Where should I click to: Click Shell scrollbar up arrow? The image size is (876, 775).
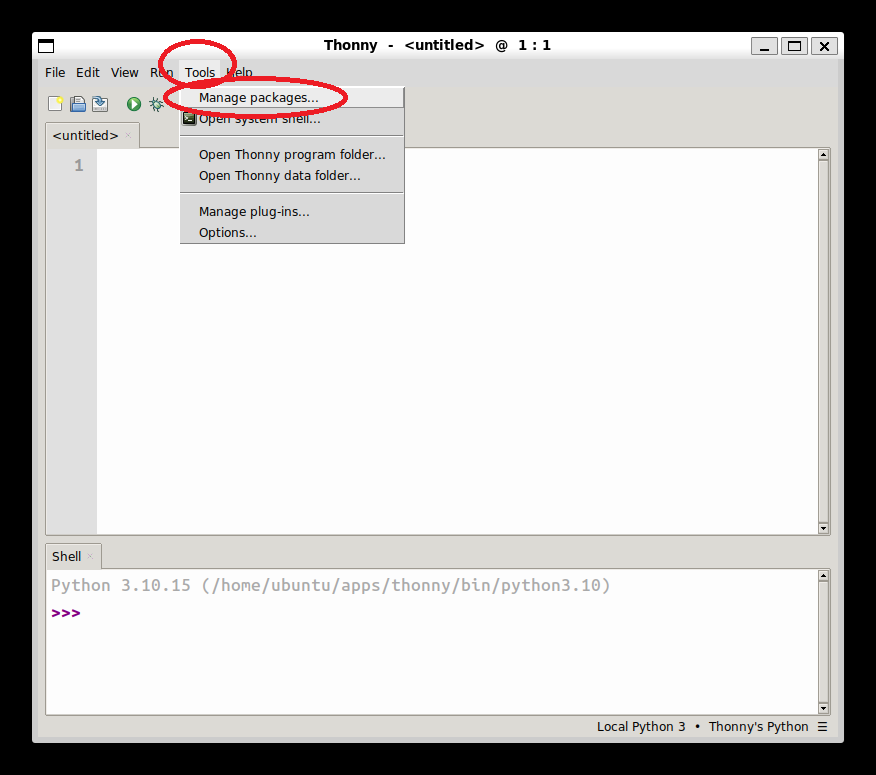point(823,576)
